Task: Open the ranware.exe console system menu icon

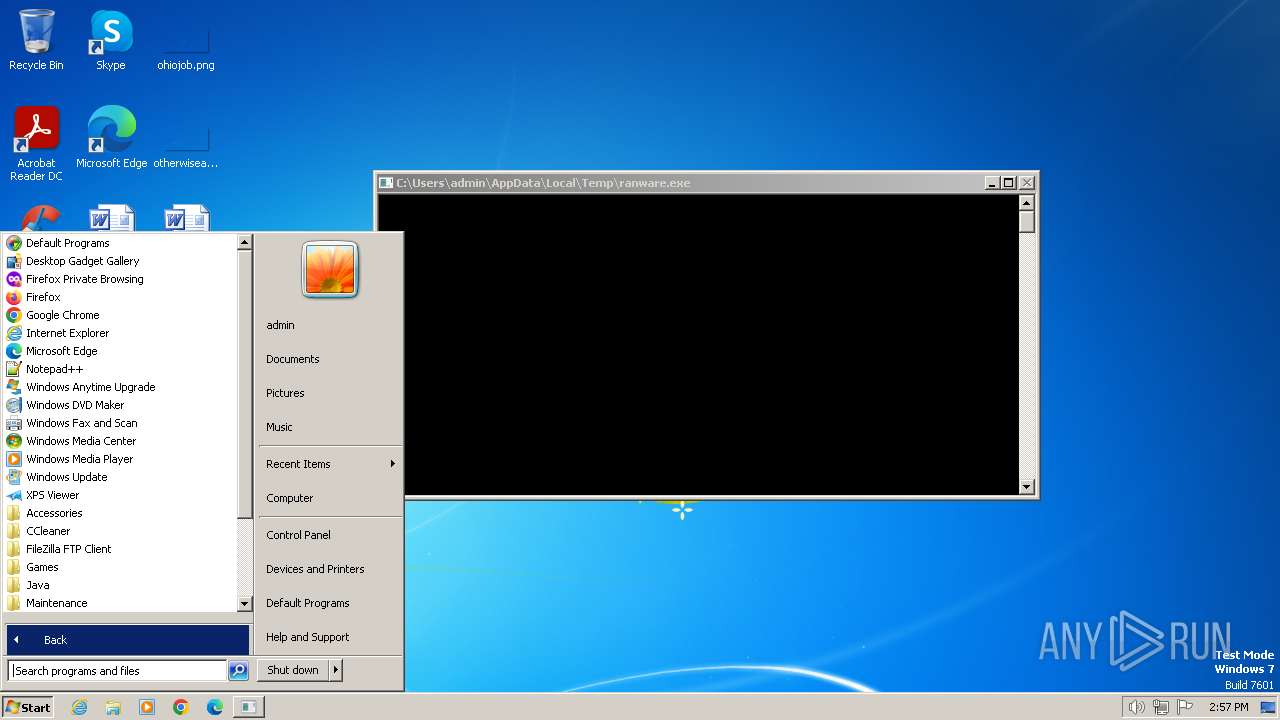Action: pyautogui.click(x=386, y=183)
